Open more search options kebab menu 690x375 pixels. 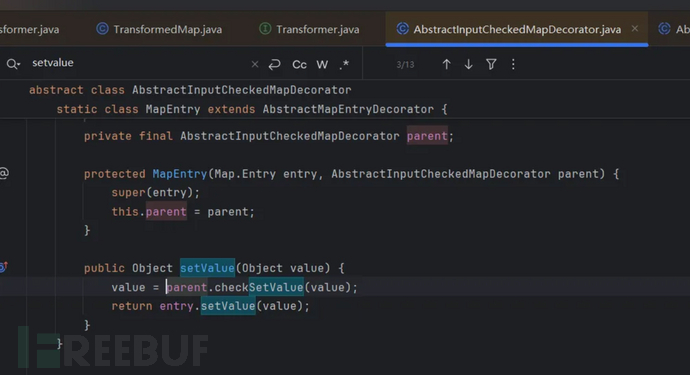click(513, 64)
